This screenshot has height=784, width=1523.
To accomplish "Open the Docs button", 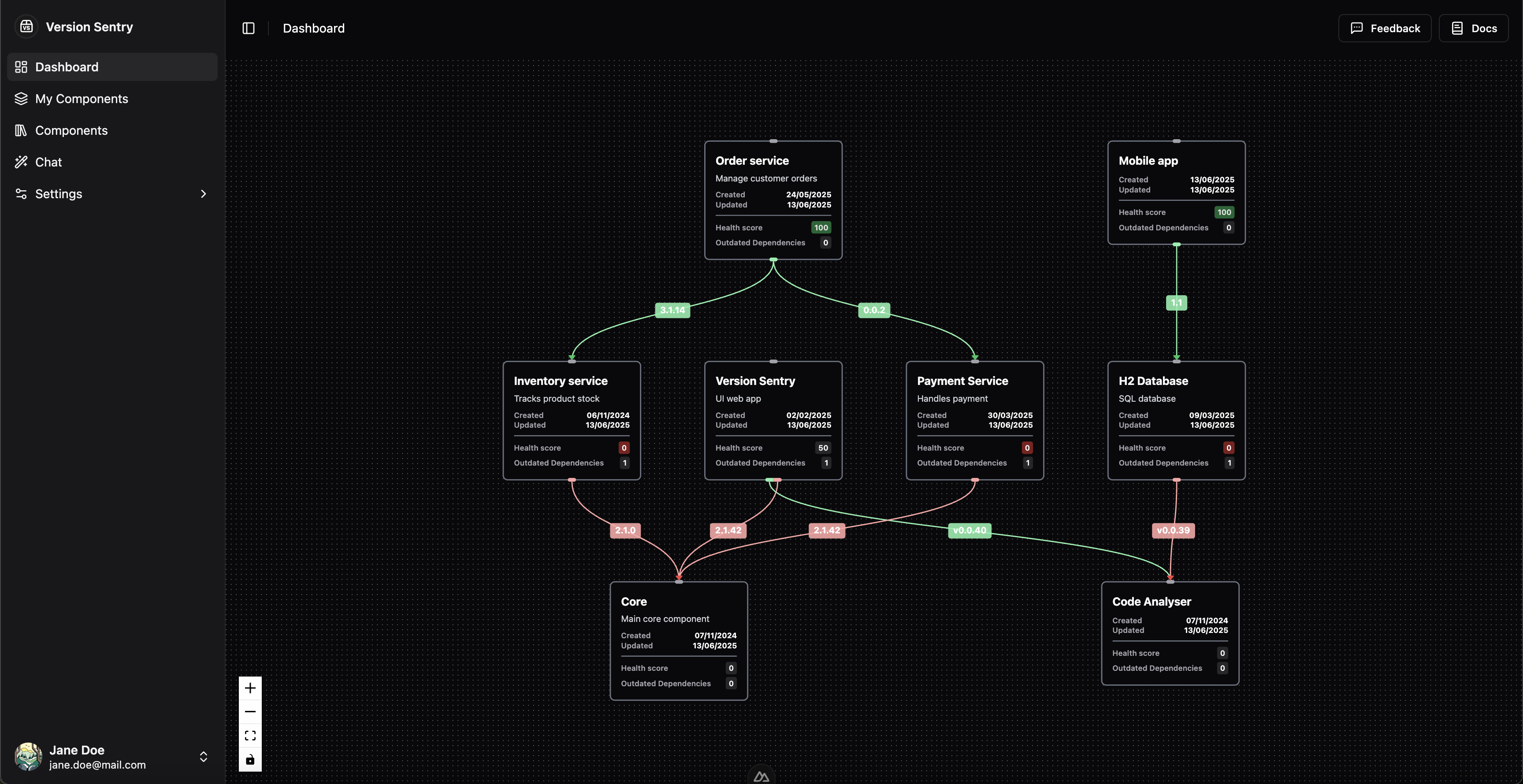I will (1473, 28).
